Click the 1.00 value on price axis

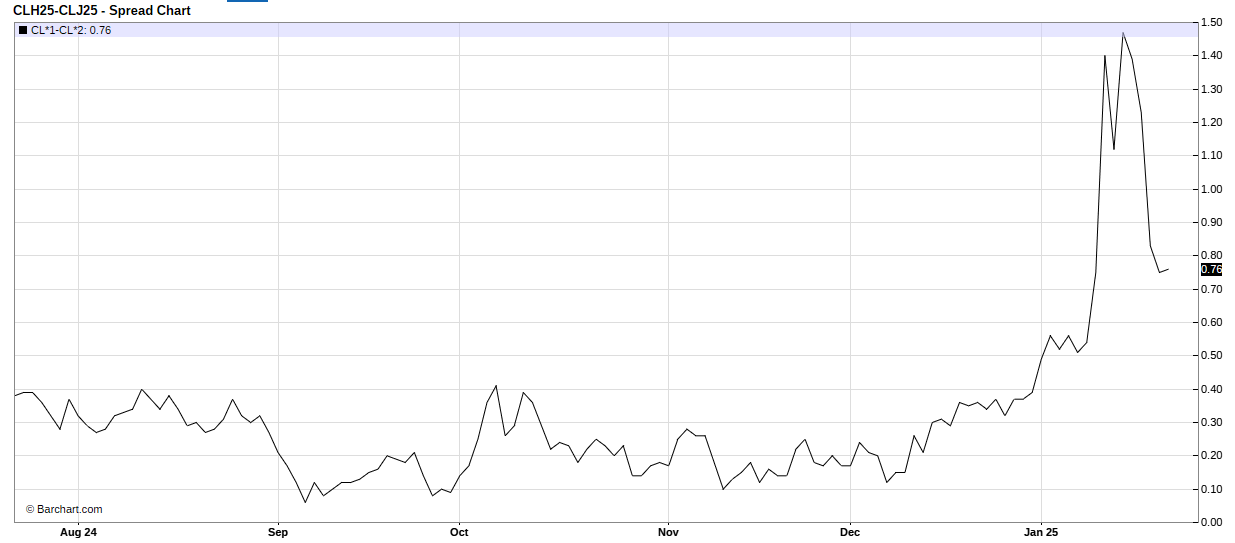pyautogui.click(x=1211, y=189)
